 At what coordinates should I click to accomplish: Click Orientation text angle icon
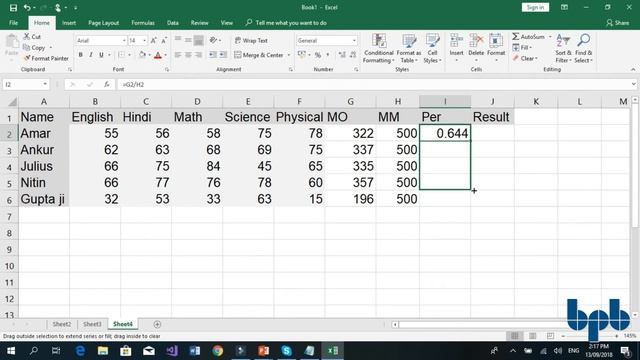[x=213, y=40]
